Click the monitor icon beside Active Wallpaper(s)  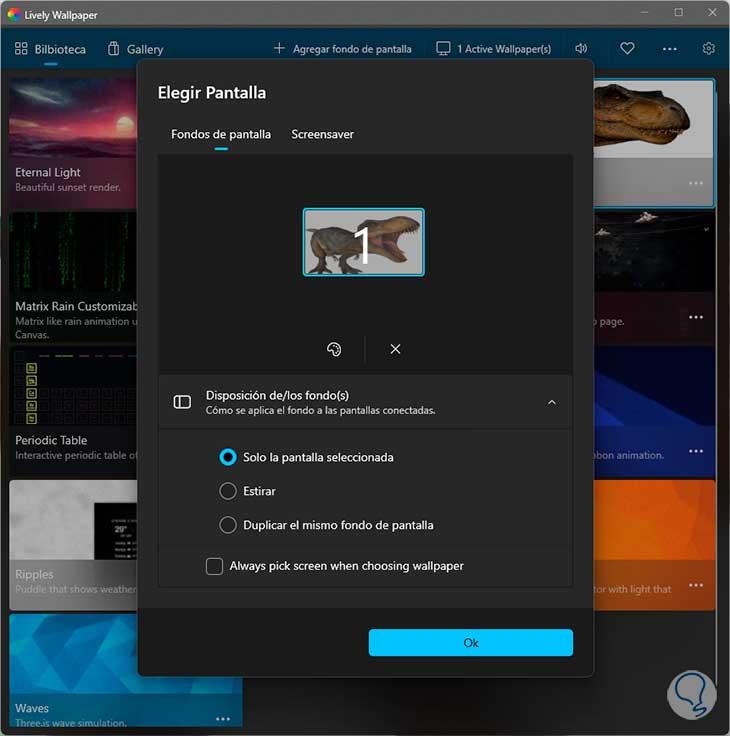point(443,48)
